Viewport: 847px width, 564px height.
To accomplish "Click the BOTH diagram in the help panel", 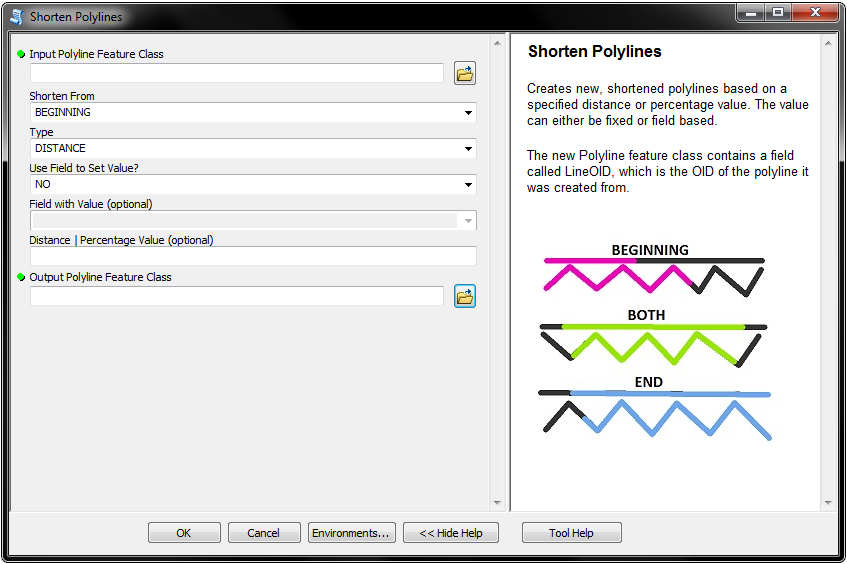I will [x=653, y=337].
